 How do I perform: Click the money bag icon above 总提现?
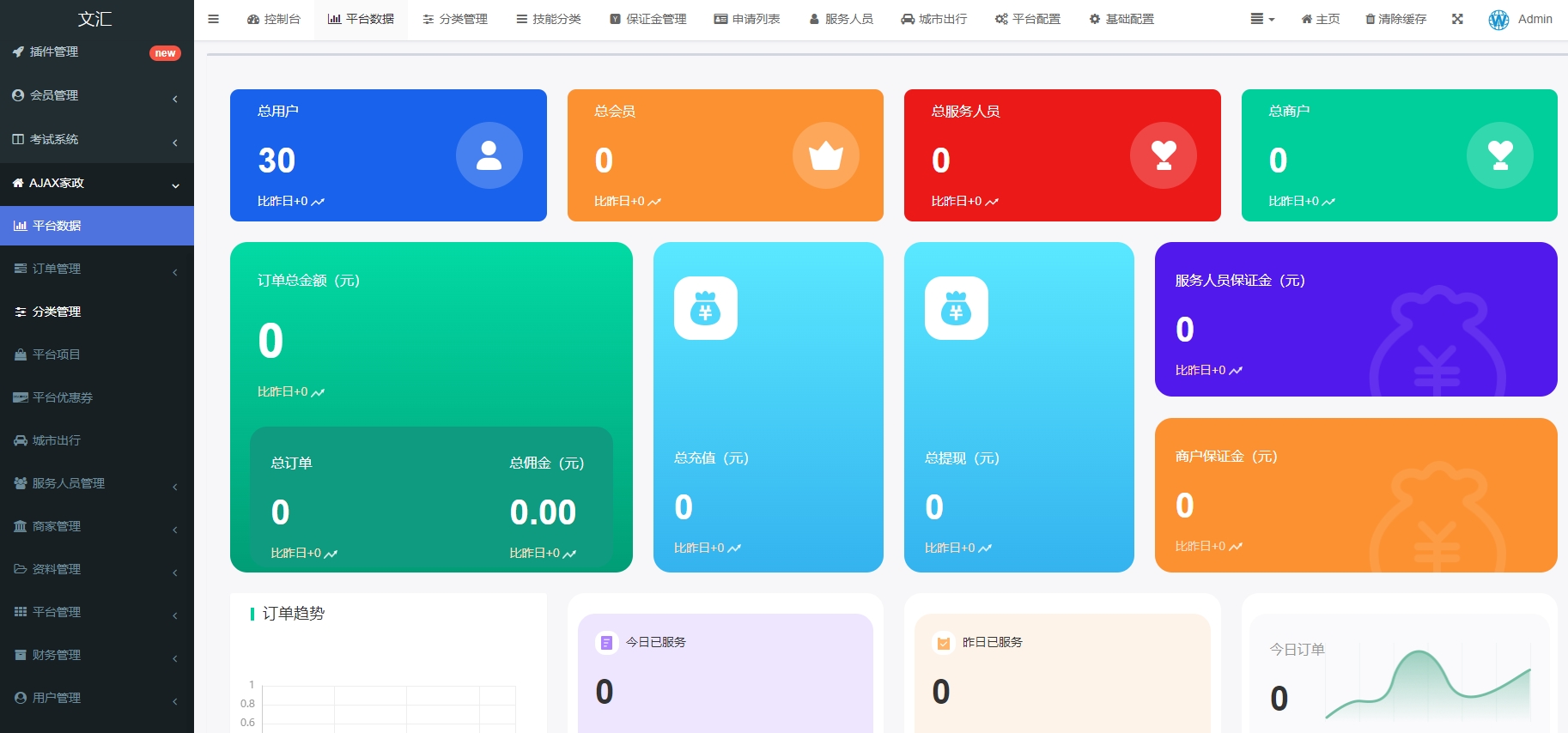coord(957,308)
